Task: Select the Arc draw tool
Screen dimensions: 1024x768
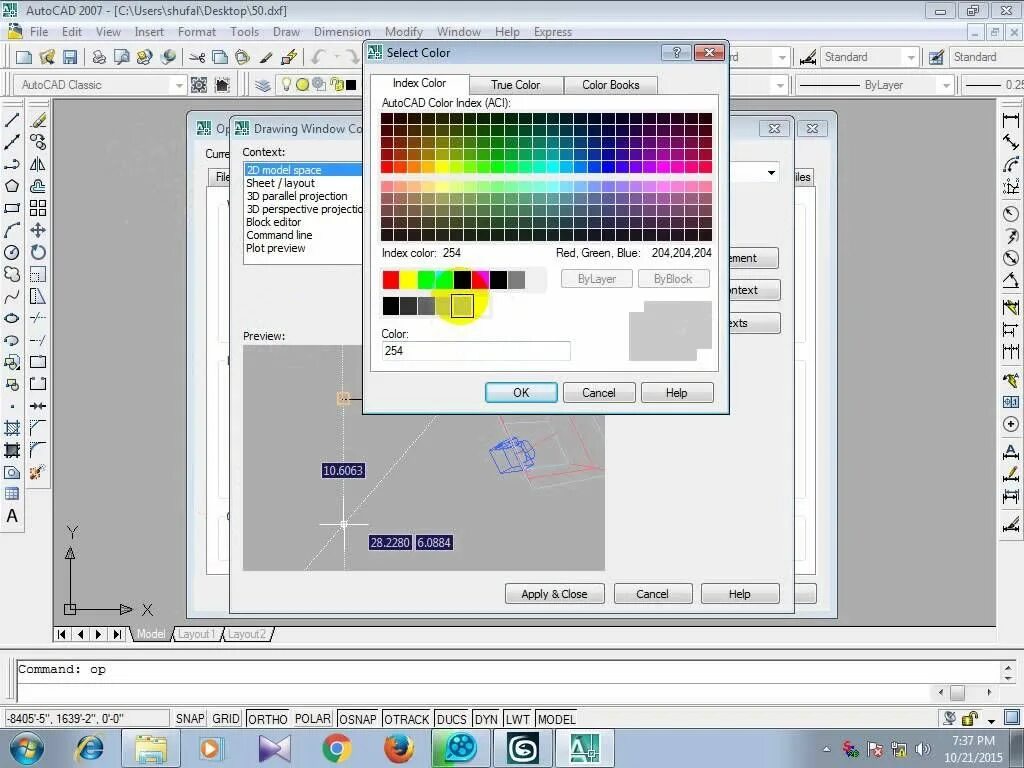Action: (x=12, y=231)
